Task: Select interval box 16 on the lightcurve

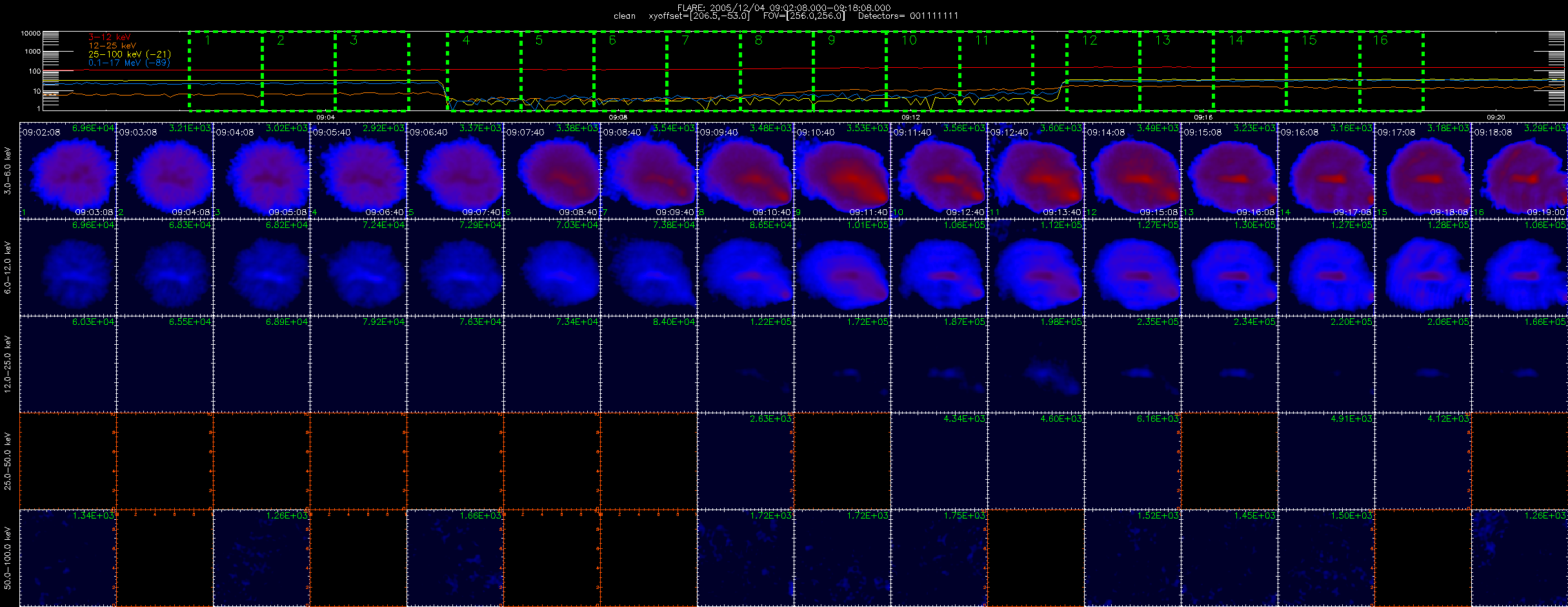Action: [1392, 70]
